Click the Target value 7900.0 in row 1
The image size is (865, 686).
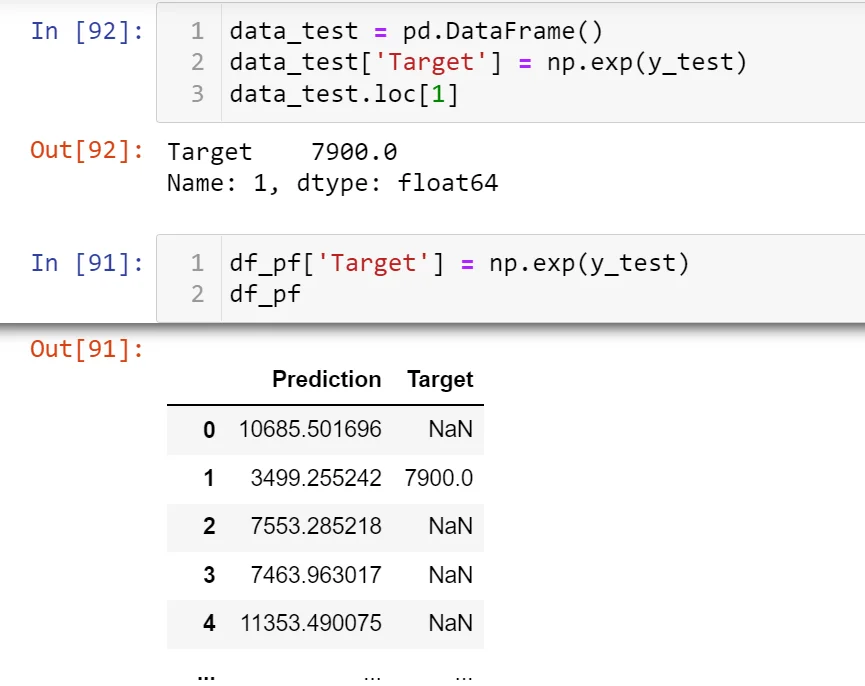(439, 478)
